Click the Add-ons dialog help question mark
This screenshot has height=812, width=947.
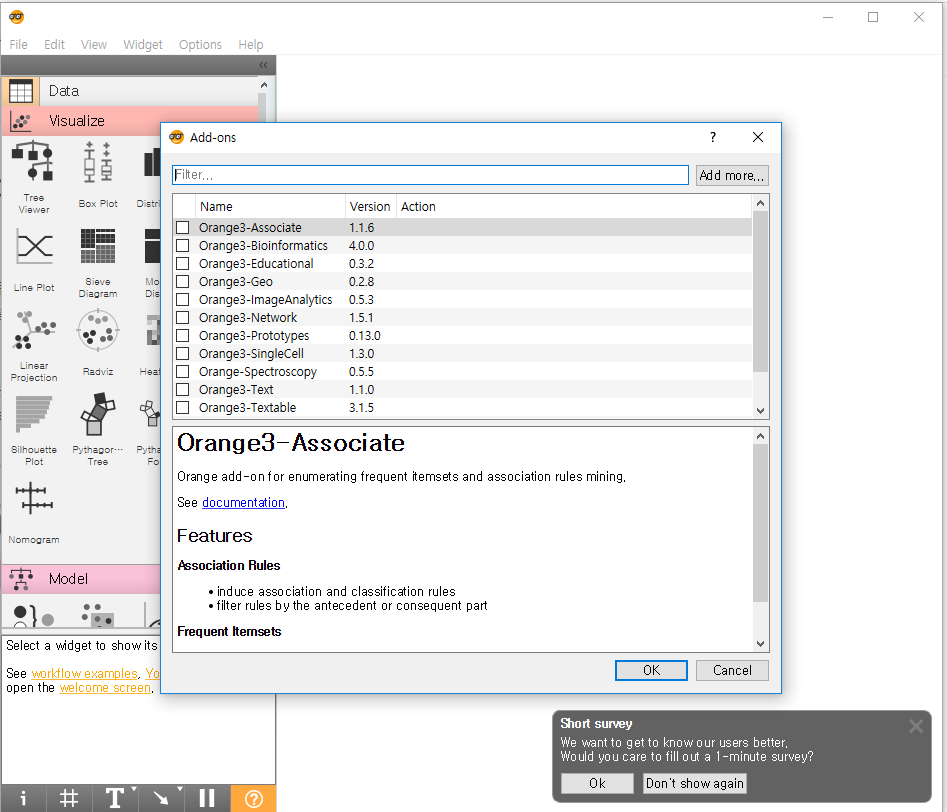coord(713,137)
